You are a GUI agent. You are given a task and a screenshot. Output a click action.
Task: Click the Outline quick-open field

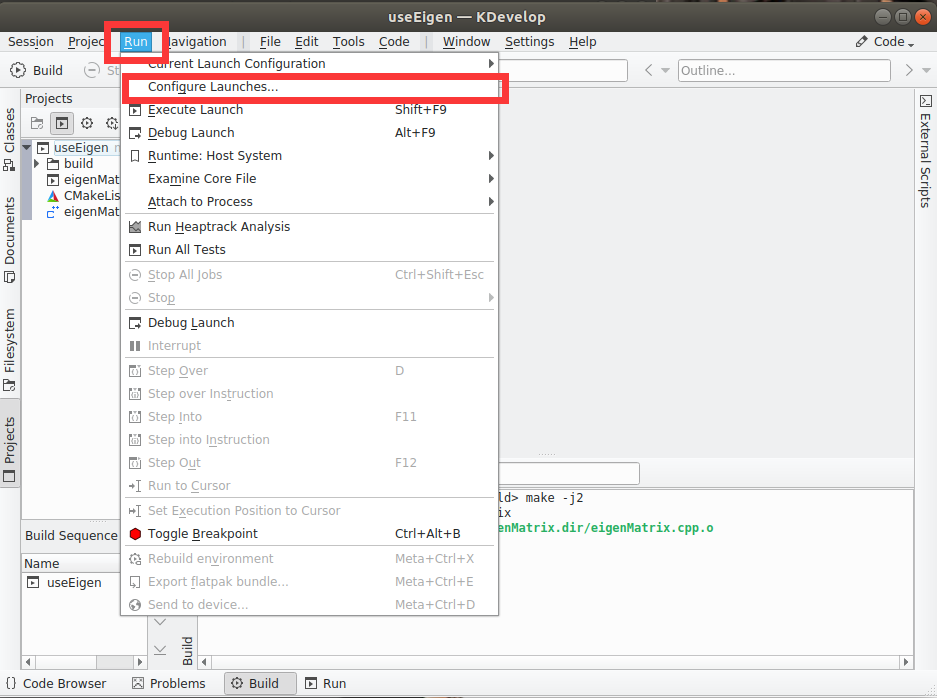click(784, 71)
